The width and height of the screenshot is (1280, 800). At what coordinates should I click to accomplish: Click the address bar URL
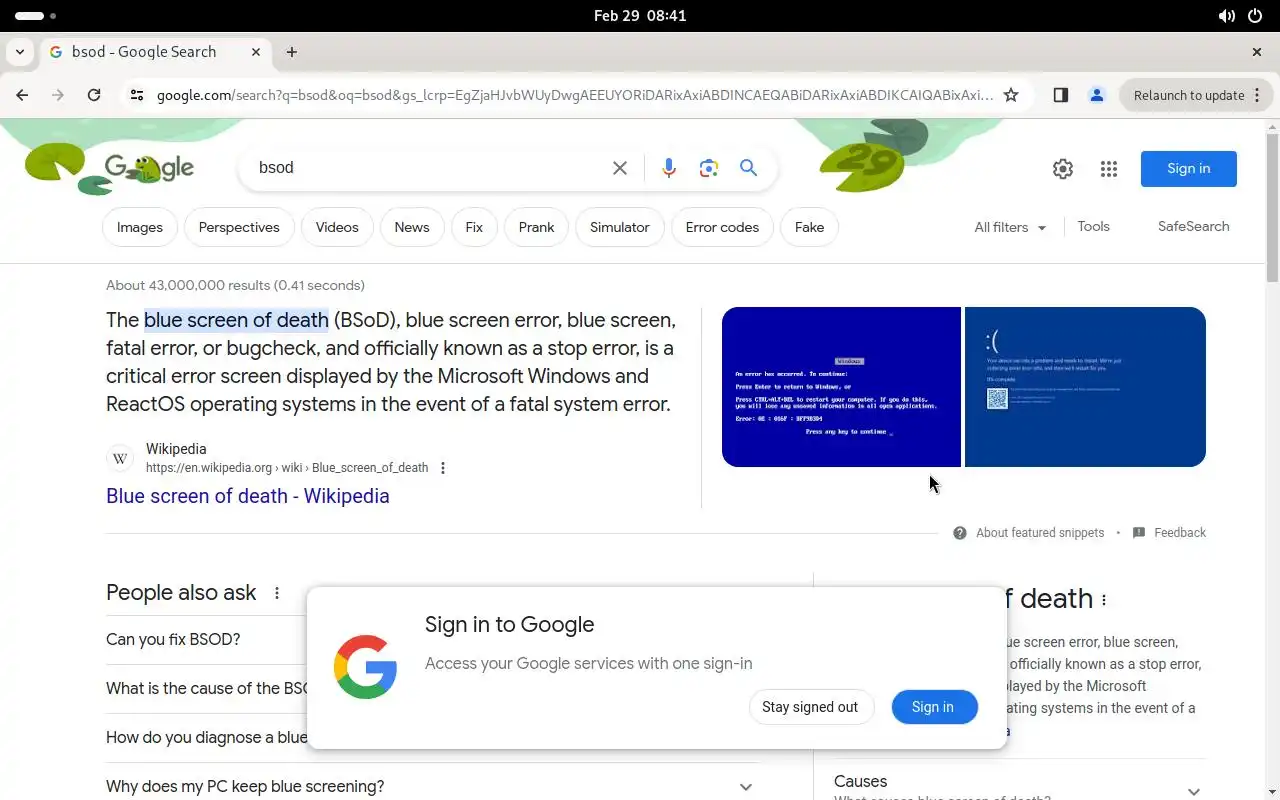[575, 95]
